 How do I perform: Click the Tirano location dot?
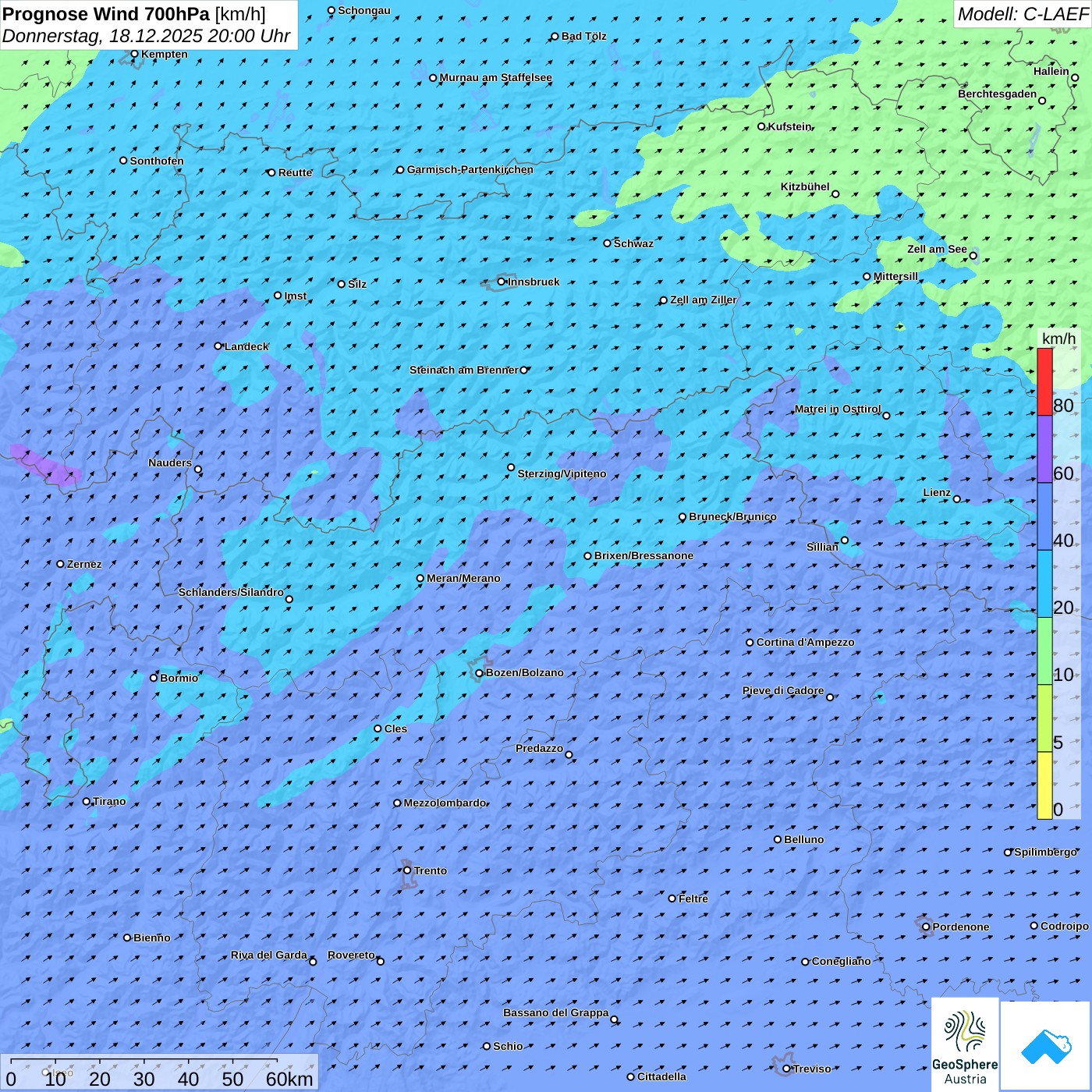pos(87,801)
